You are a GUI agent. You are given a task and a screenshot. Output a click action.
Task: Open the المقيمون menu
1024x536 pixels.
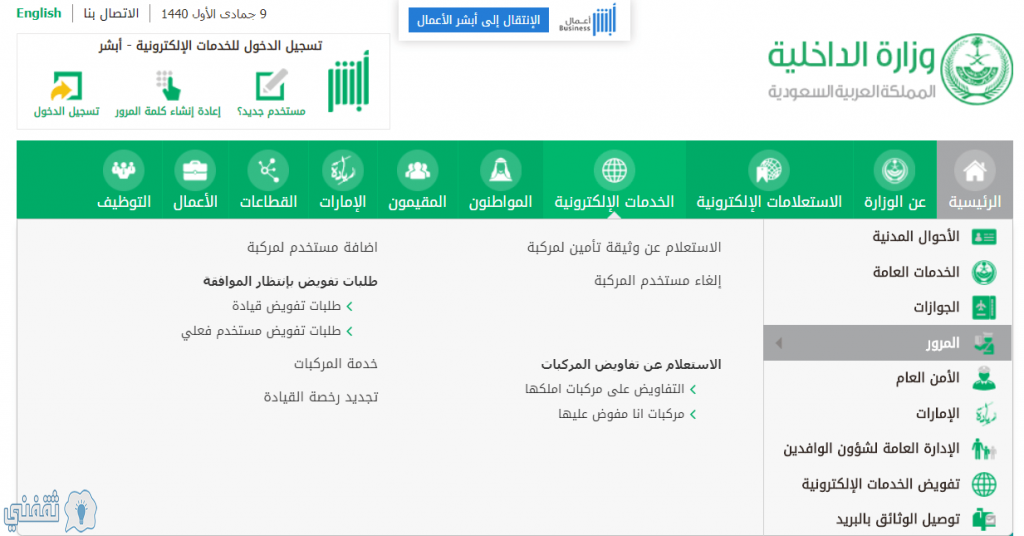[417, 180]
